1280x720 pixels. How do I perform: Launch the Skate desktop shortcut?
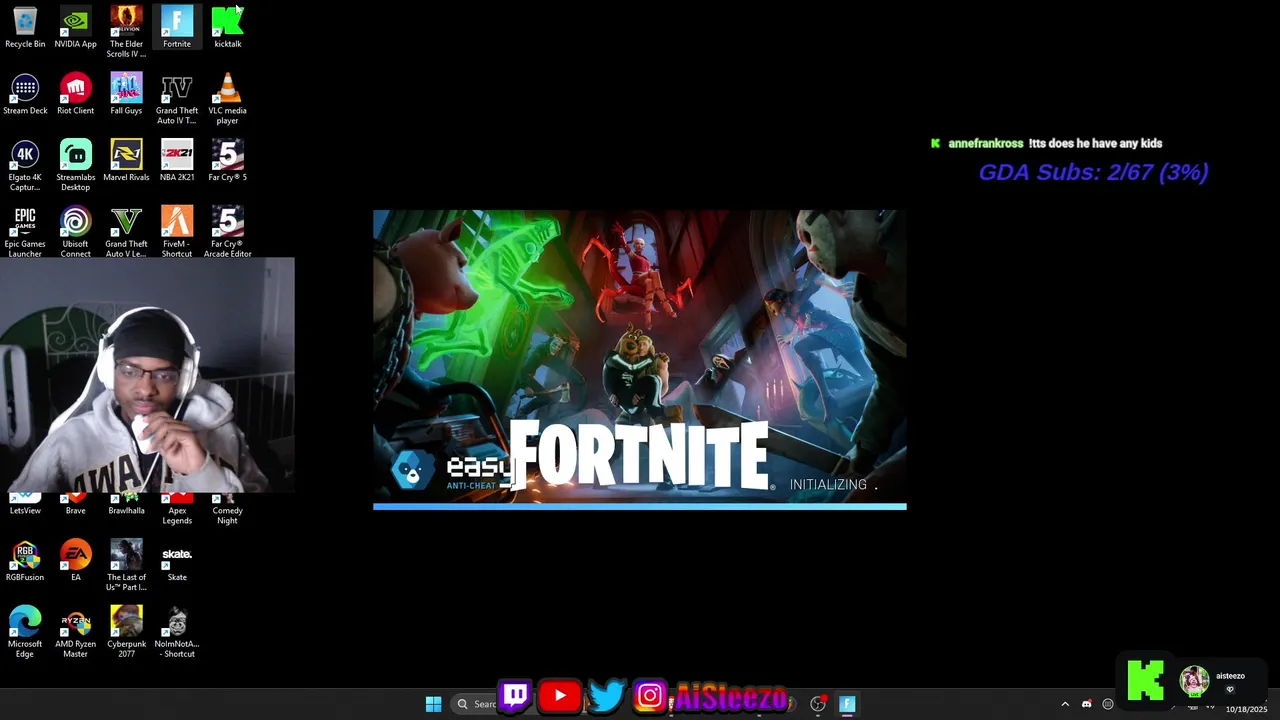pyautogui.click(x=177, y=560)
